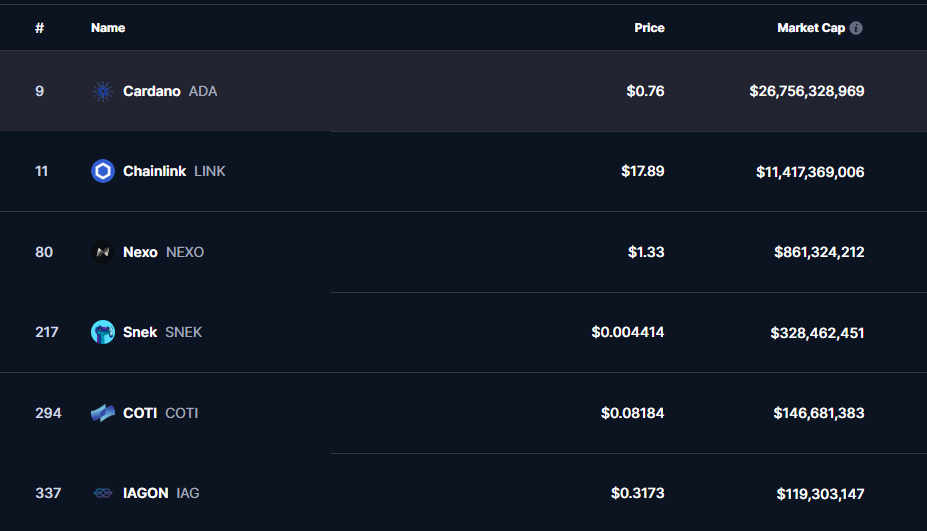Click the IAGON coin logo icon
The image size is (927, 531).
pyautogui.click(x=103, y=493)
